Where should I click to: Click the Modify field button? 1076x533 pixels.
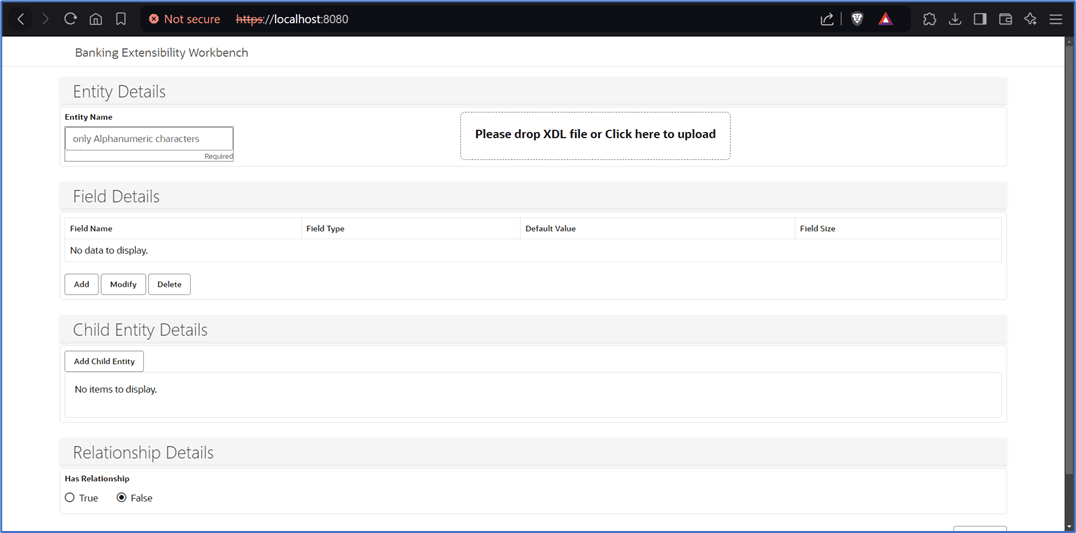[124, 284]
